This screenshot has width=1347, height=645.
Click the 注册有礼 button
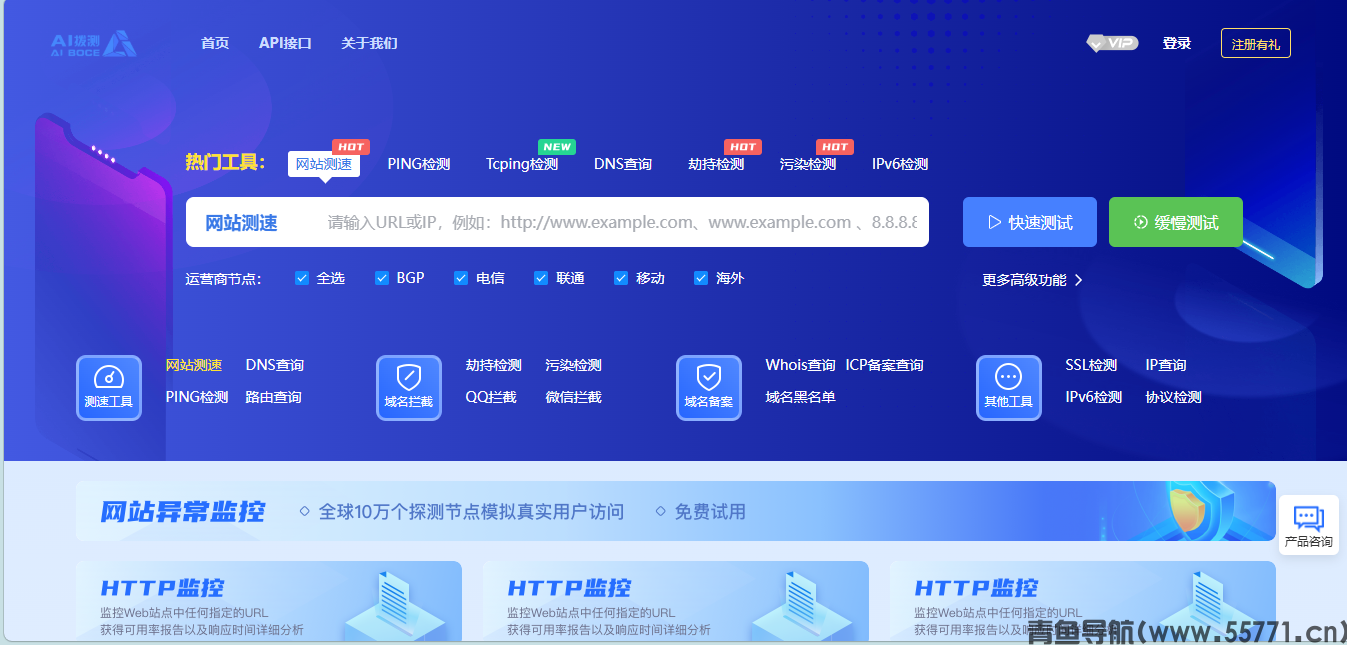point(1256,44)
